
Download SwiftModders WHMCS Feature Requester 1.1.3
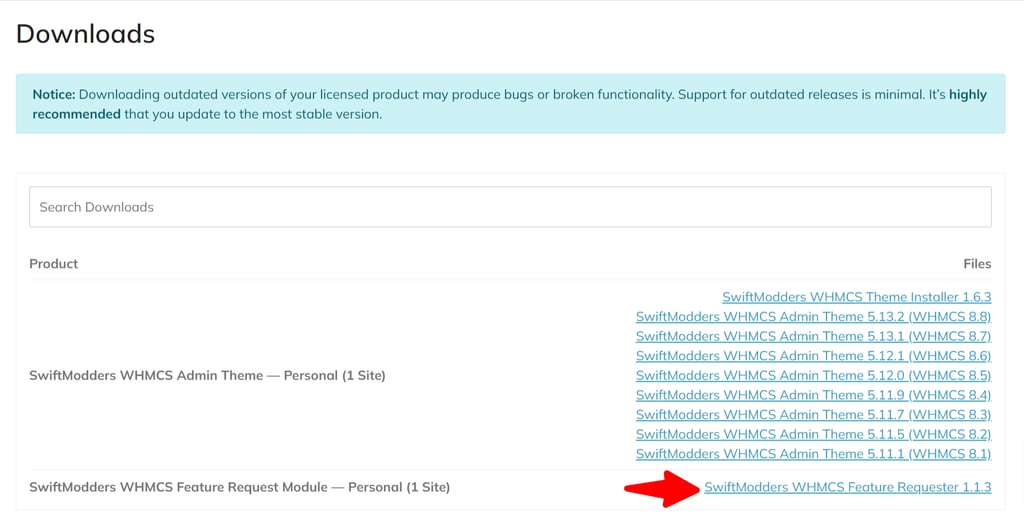[847, 487]
